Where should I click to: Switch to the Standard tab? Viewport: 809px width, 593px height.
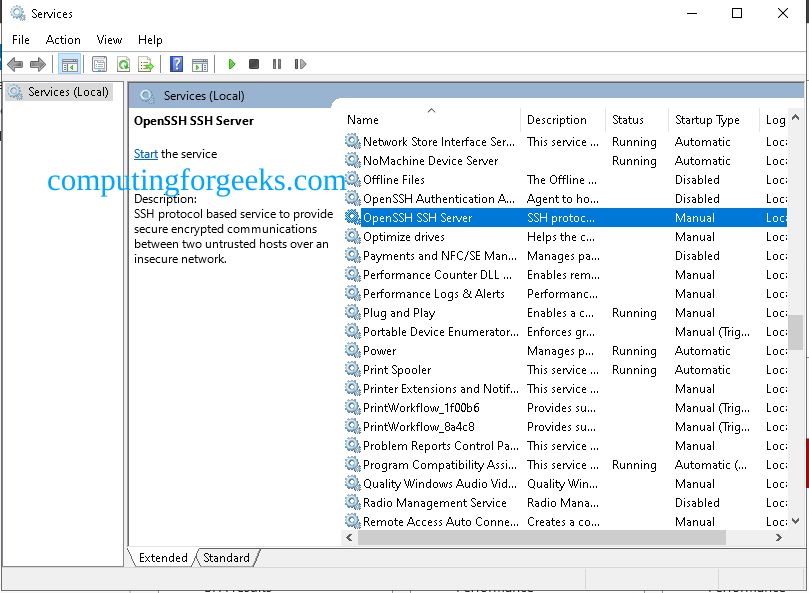[x=227, y=557]
